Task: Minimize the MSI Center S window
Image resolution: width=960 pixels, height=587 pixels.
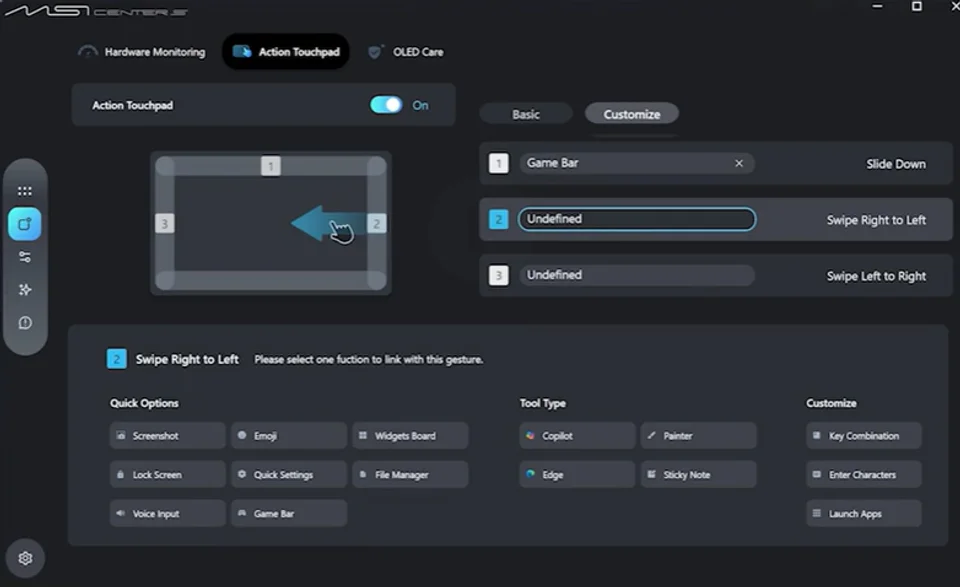Action: 877,6
